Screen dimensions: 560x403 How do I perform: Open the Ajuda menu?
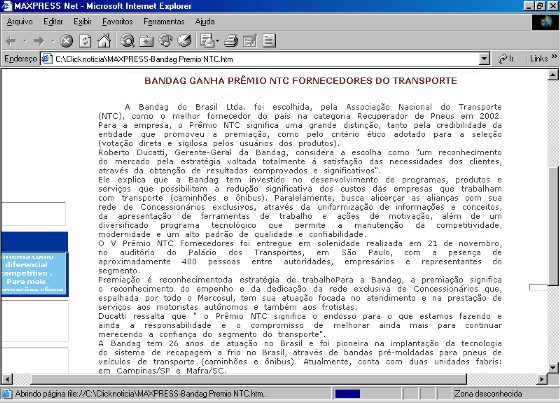coord(205,22)
